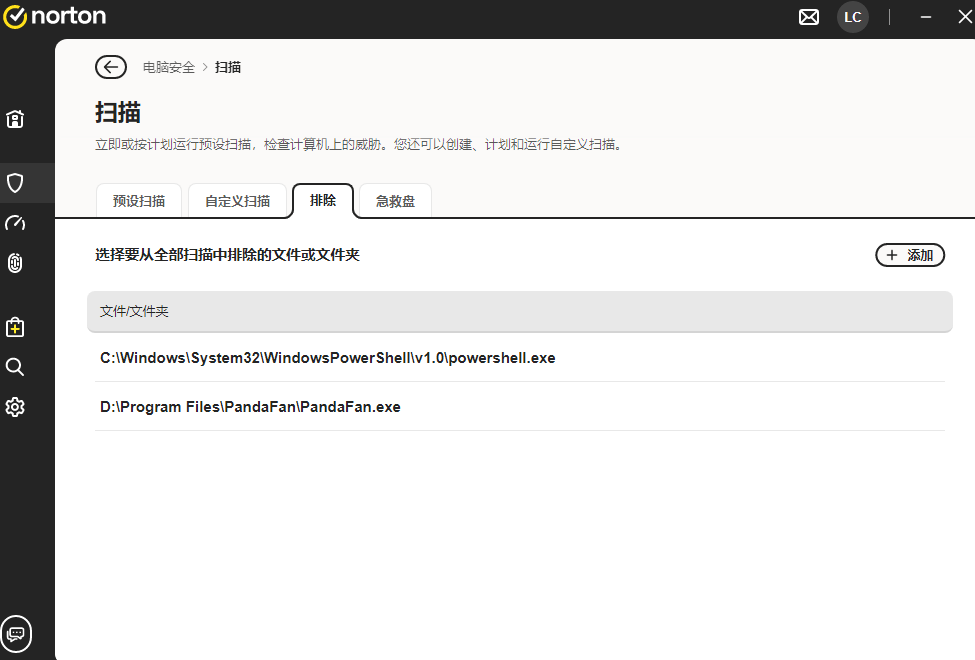Select the 排除 tab
Image resolution: width=975 pixels, height=660 pixels.
[323, 200]
